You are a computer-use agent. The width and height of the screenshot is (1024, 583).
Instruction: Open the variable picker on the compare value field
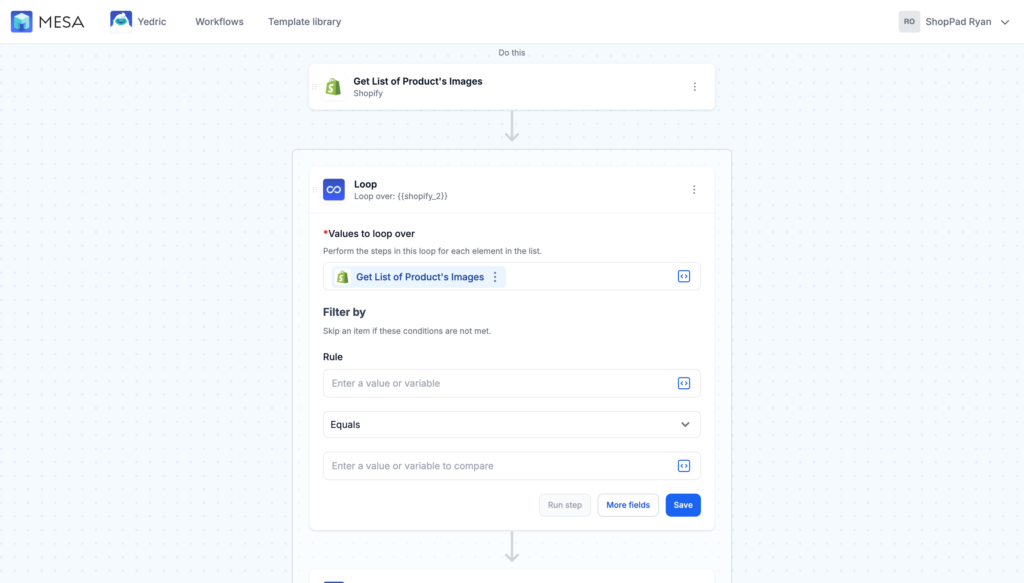[685, 465]
